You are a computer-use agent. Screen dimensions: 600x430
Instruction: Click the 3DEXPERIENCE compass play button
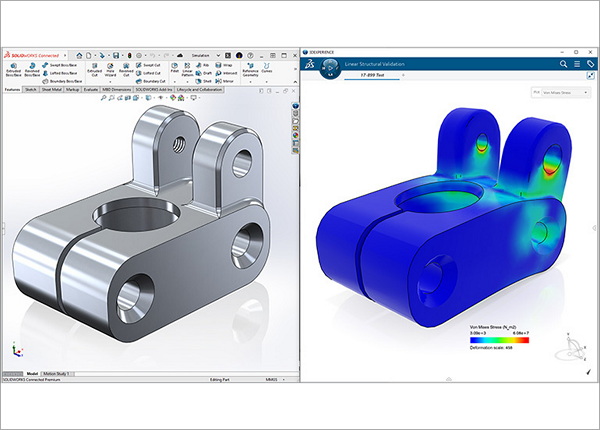coord(330,68)
